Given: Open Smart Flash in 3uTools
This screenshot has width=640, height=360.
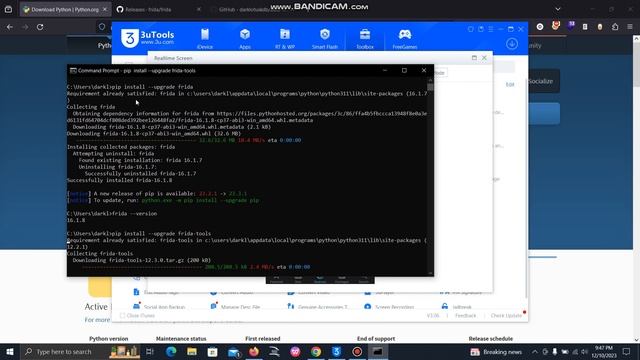Looking at the screenshot, I should click(x=325, y=39).
